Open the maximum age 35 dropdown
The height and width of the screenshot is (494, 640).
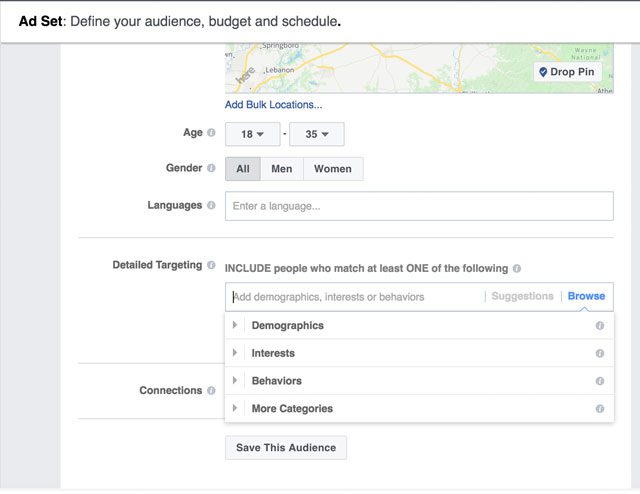click(x=316, y=134)
